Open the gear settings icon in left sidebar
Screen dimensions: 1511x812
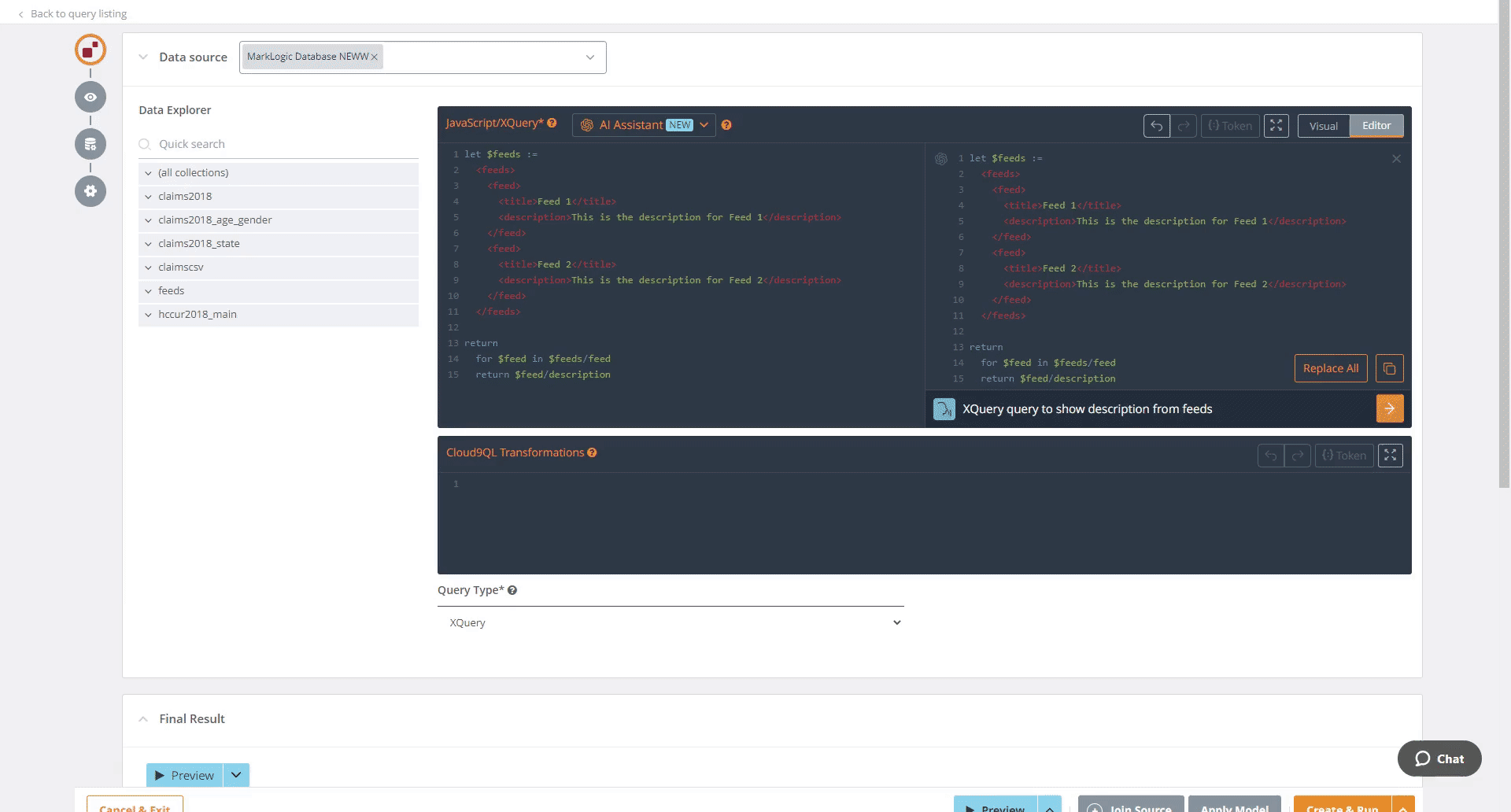90,191
